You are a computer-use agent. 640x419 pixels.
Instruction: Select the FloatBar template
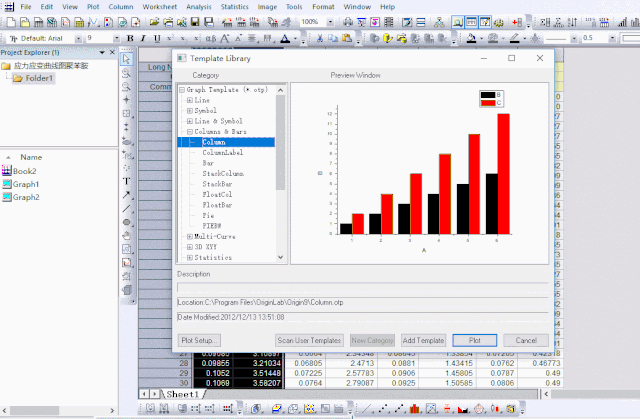point(217,205)
